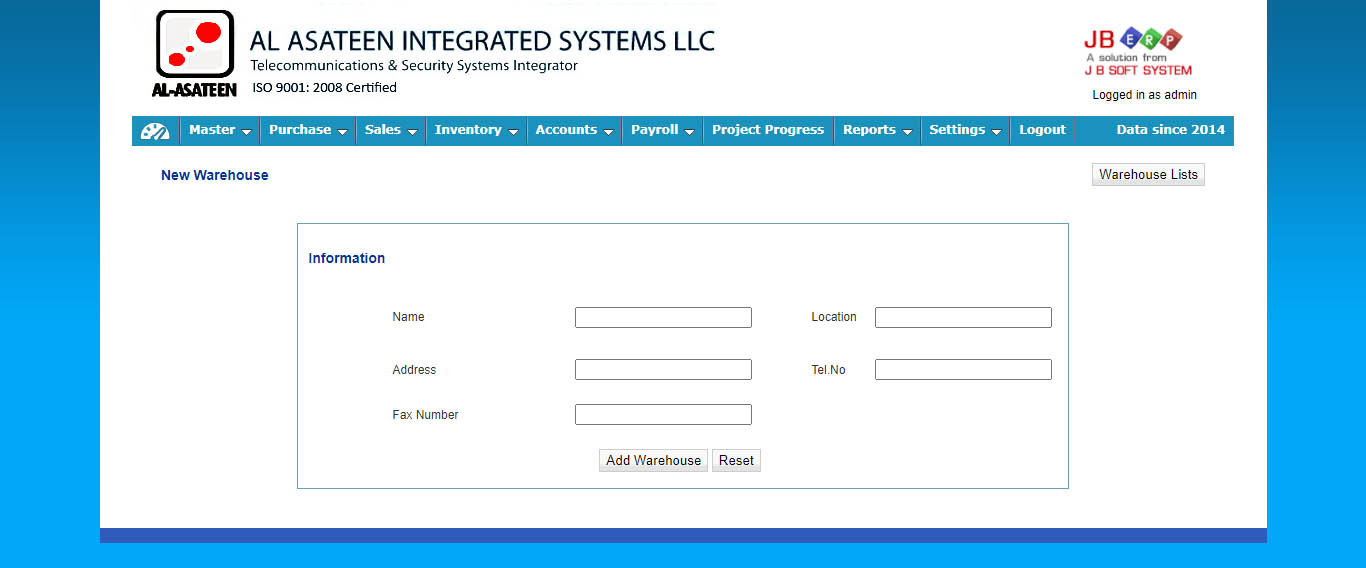Viewport: 1366px width, 568px height.
Task: Click the Al-Asateen company logo
Action: (x=195, y=54)
